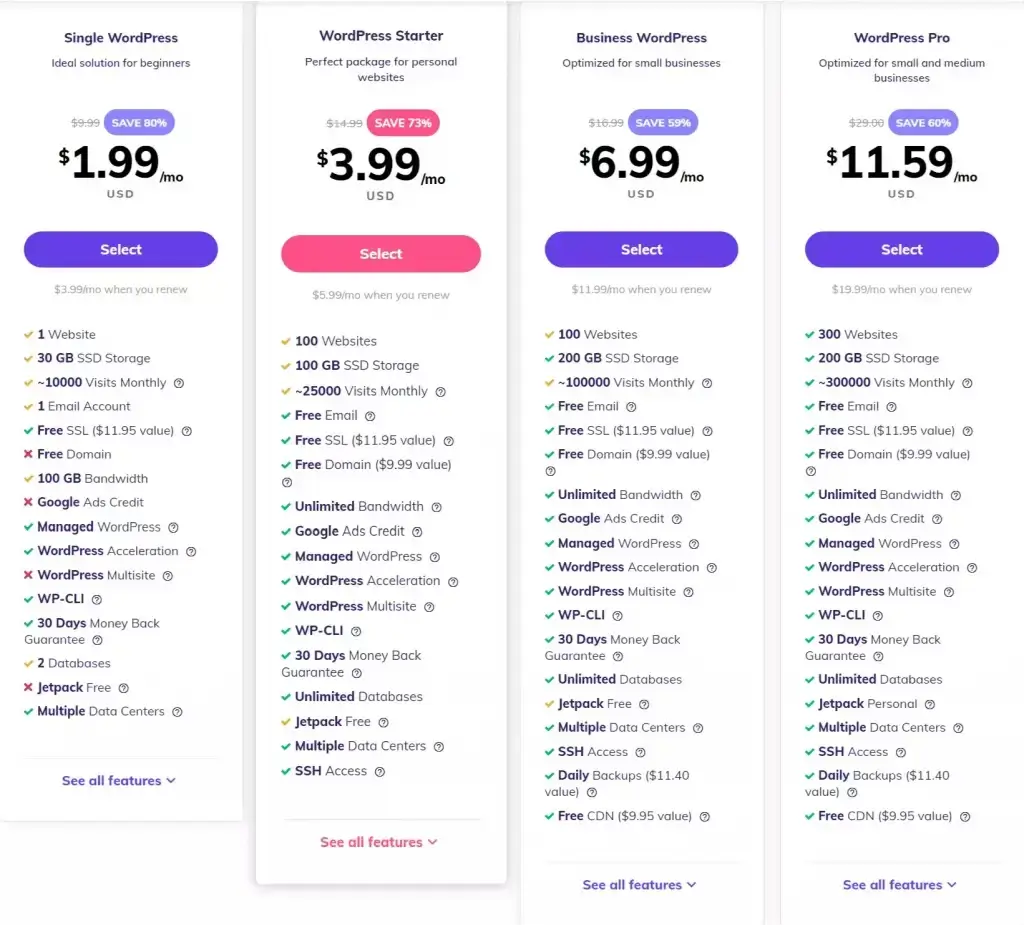Click the info icon next to Free CDN in WordPress Pro
Screen dimensions: 1024x925
(x=965, y=816)
